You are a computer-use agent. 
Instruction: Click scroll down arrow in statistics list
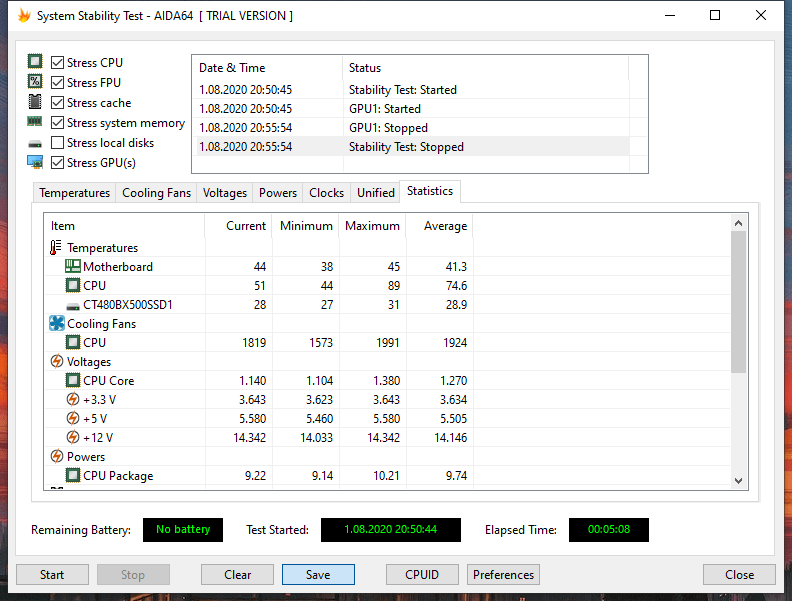click(738, 481)
